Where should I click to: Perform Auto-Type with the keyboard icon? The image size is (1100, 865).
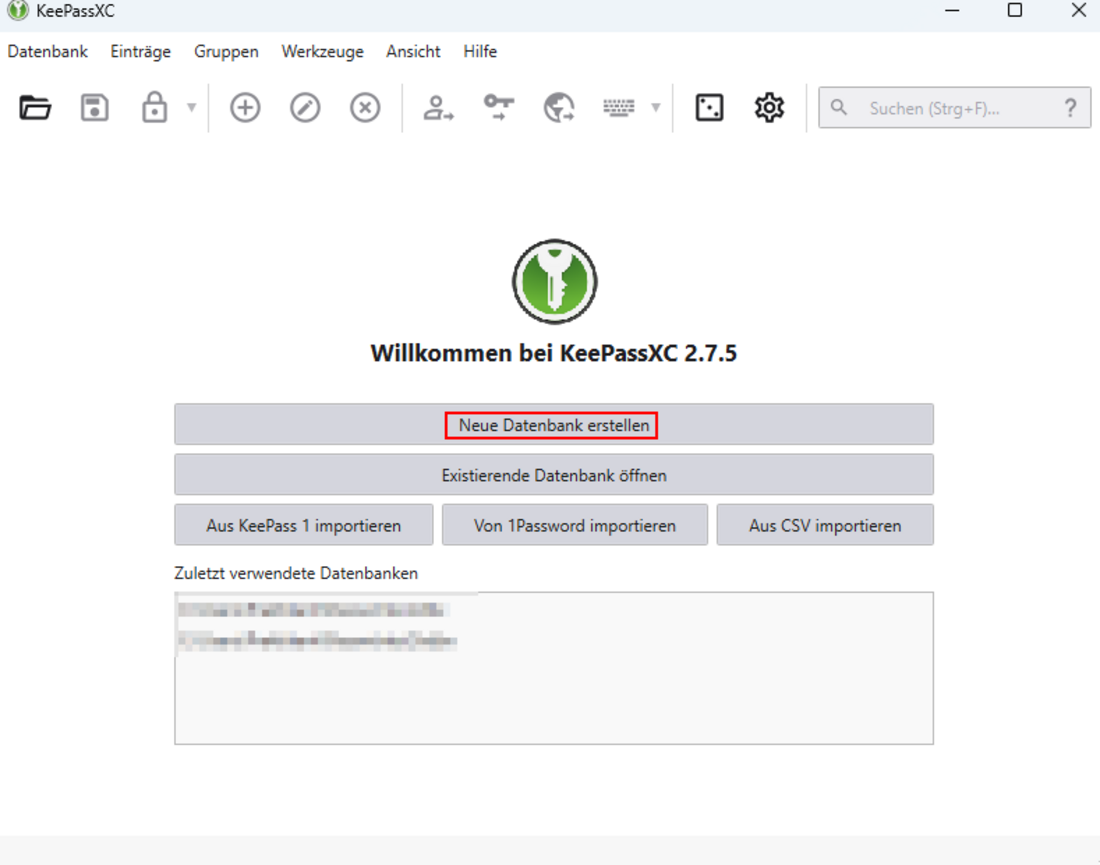point(619,107)
